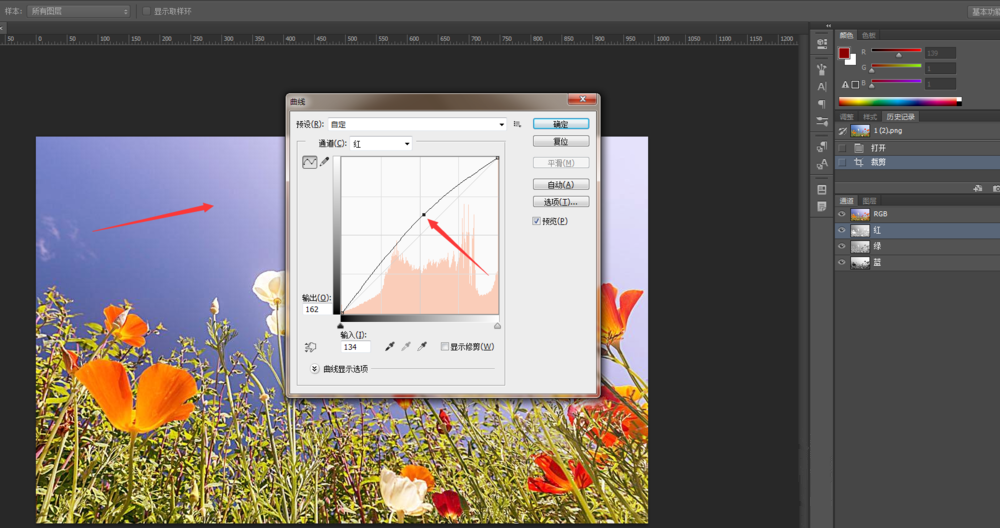The width and height of the screenshot is (1000, 528).
Task: Switch to the 图层 layers tab
Action: [870, 200]
